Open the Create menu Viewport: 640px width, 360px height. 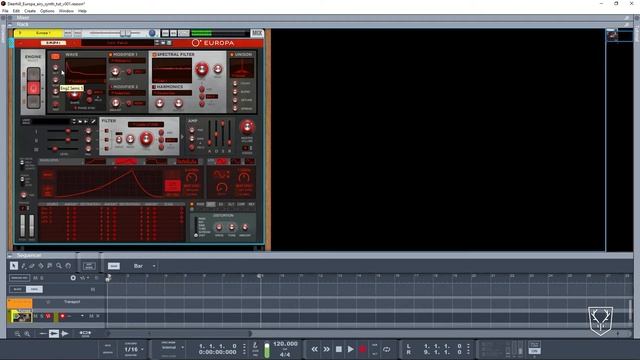click(30, 11)
